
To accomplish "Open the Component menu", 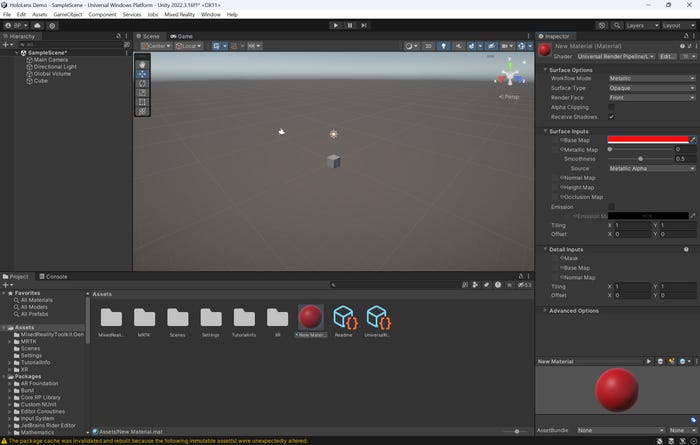I will coord(102,14).
